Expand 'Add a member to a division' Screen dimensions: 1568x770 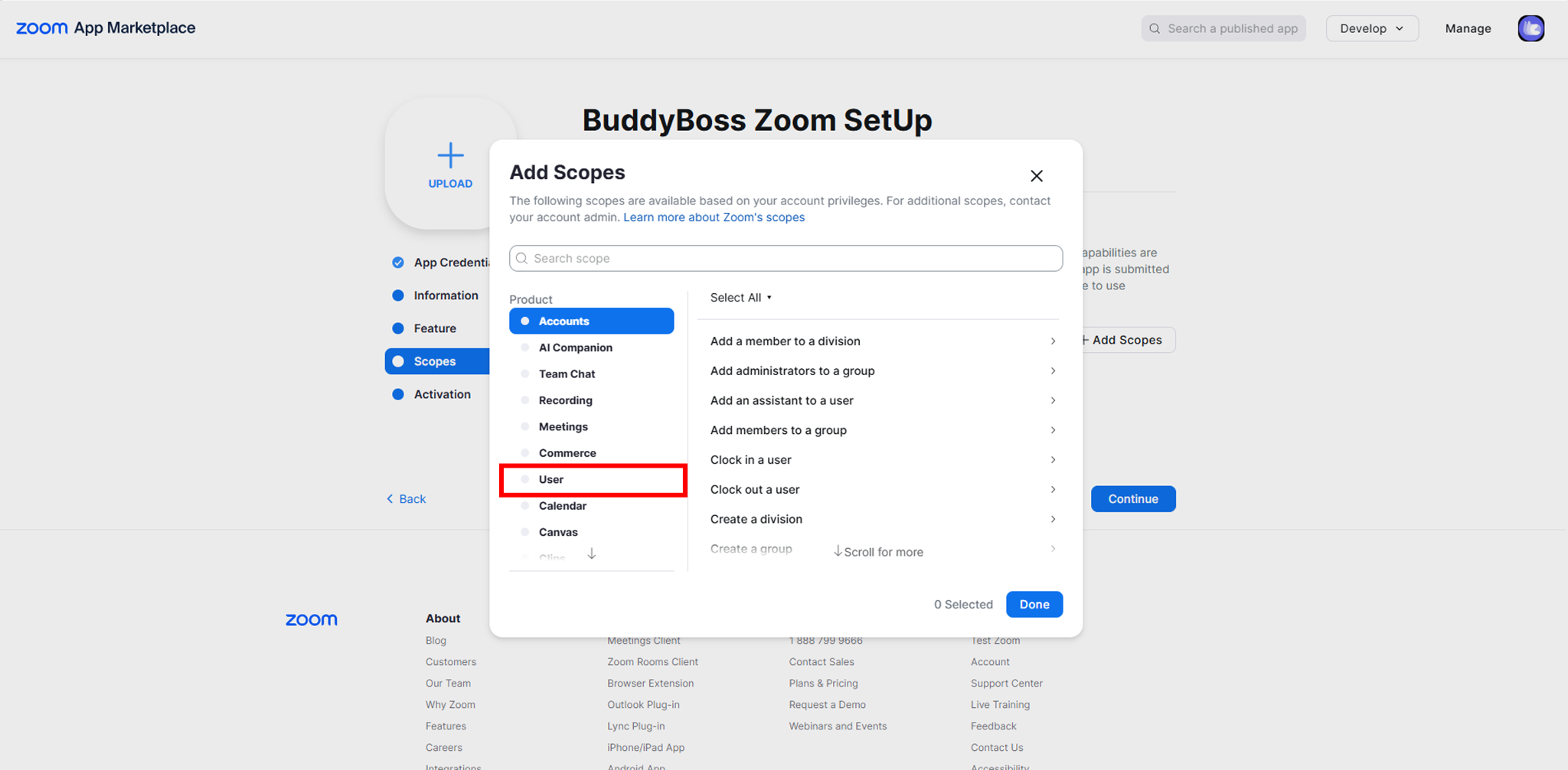click(x=884, y=341)
